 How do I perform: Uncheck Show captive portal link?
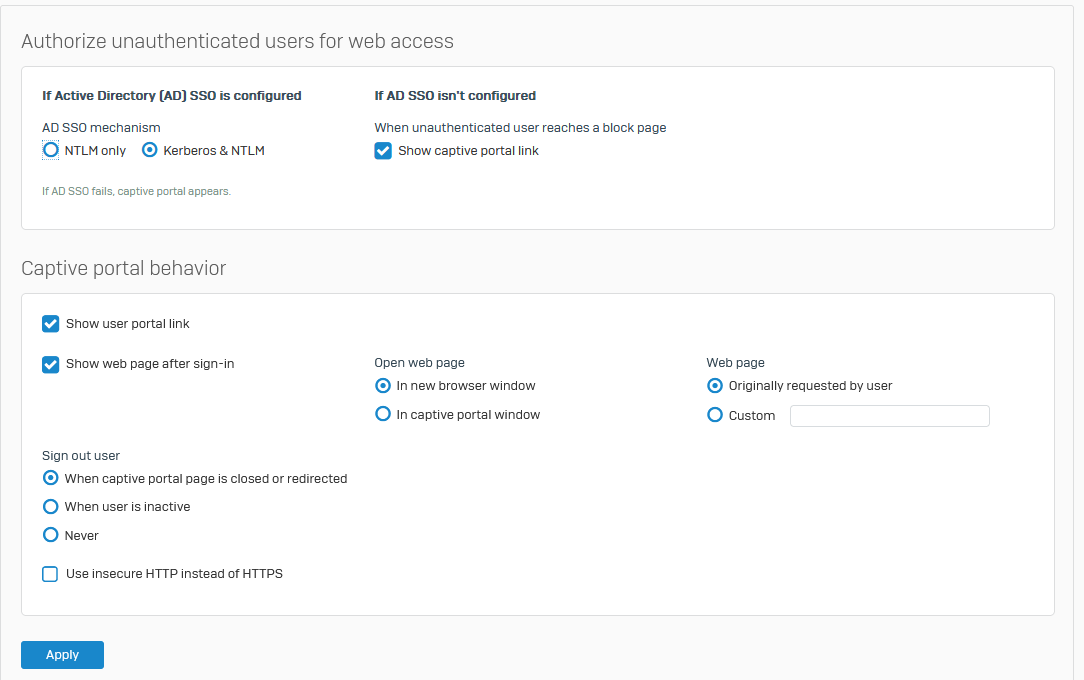click(383, 151)
